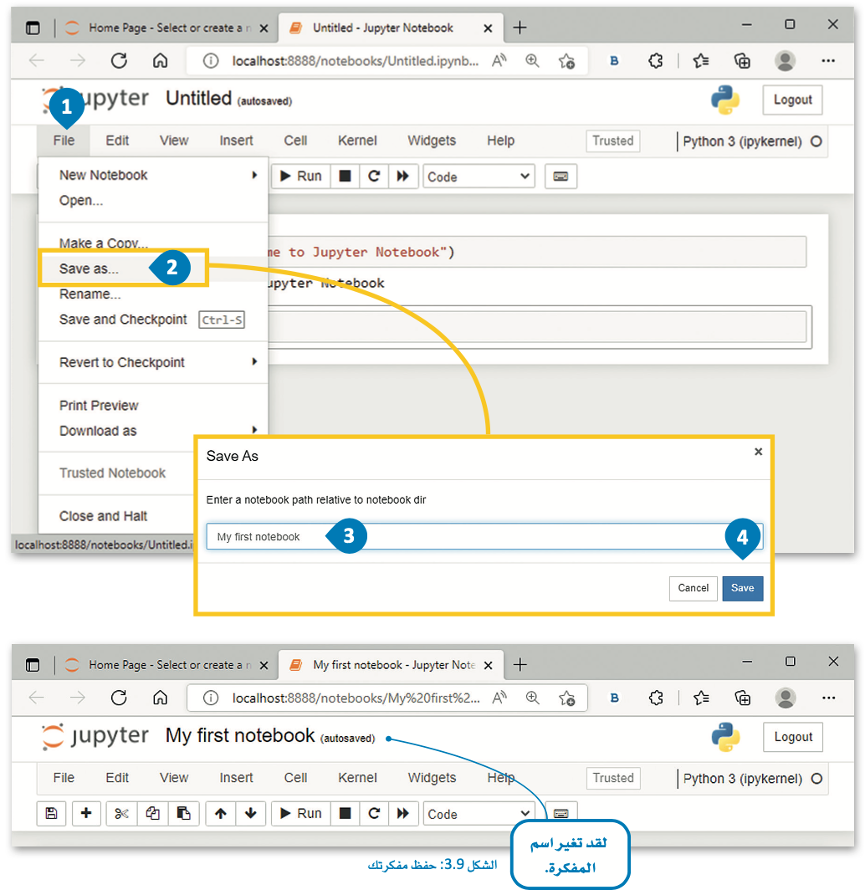Click Save in the Save As dialog

point(743,588)
